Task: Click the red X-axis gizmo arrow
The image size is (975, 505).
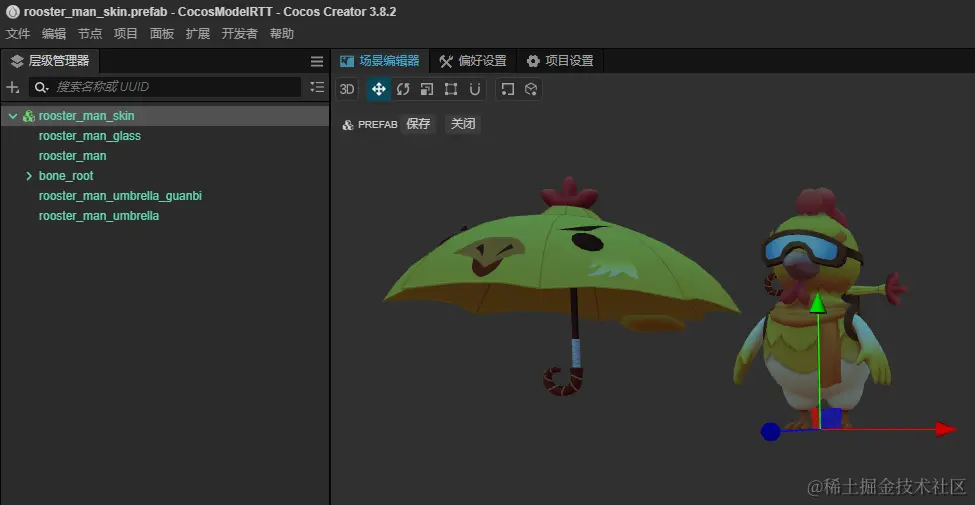Action: (946, 429)
